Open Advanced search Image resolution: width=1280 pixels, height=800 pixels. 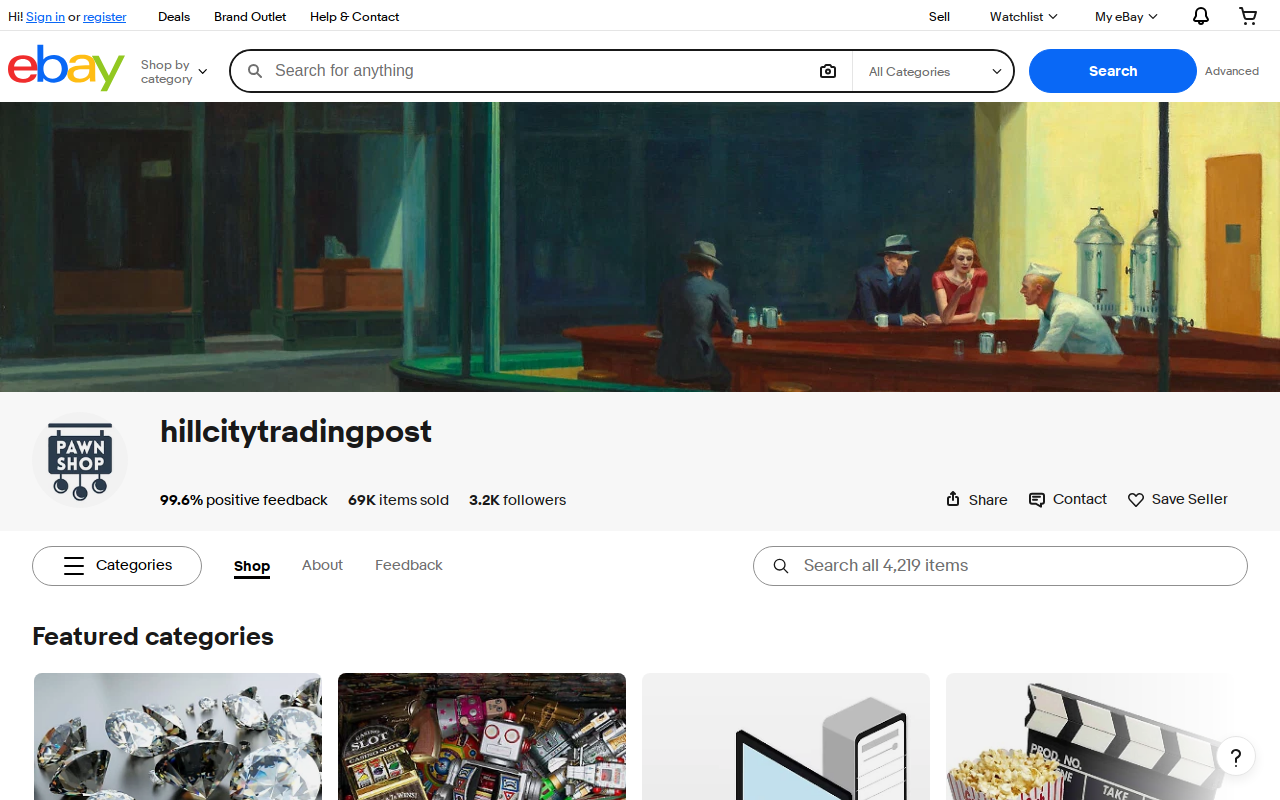click(1231, 71)
